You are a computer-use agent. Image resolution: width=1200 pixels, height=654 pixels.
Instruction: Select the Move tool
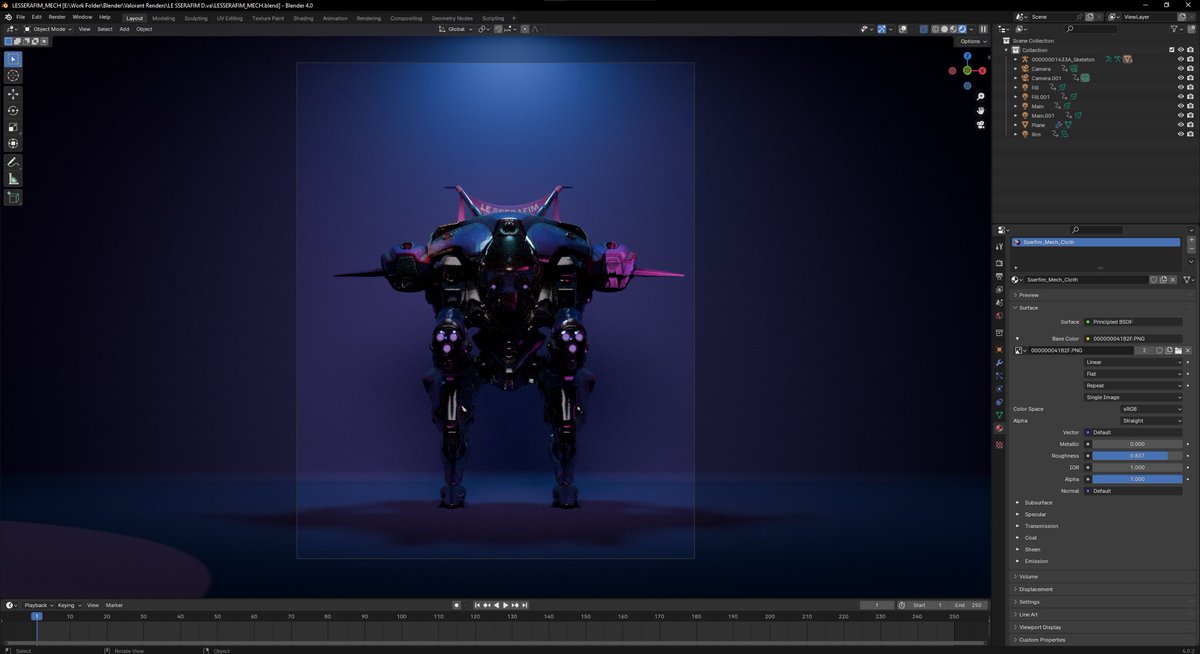[x=13, y=94]
